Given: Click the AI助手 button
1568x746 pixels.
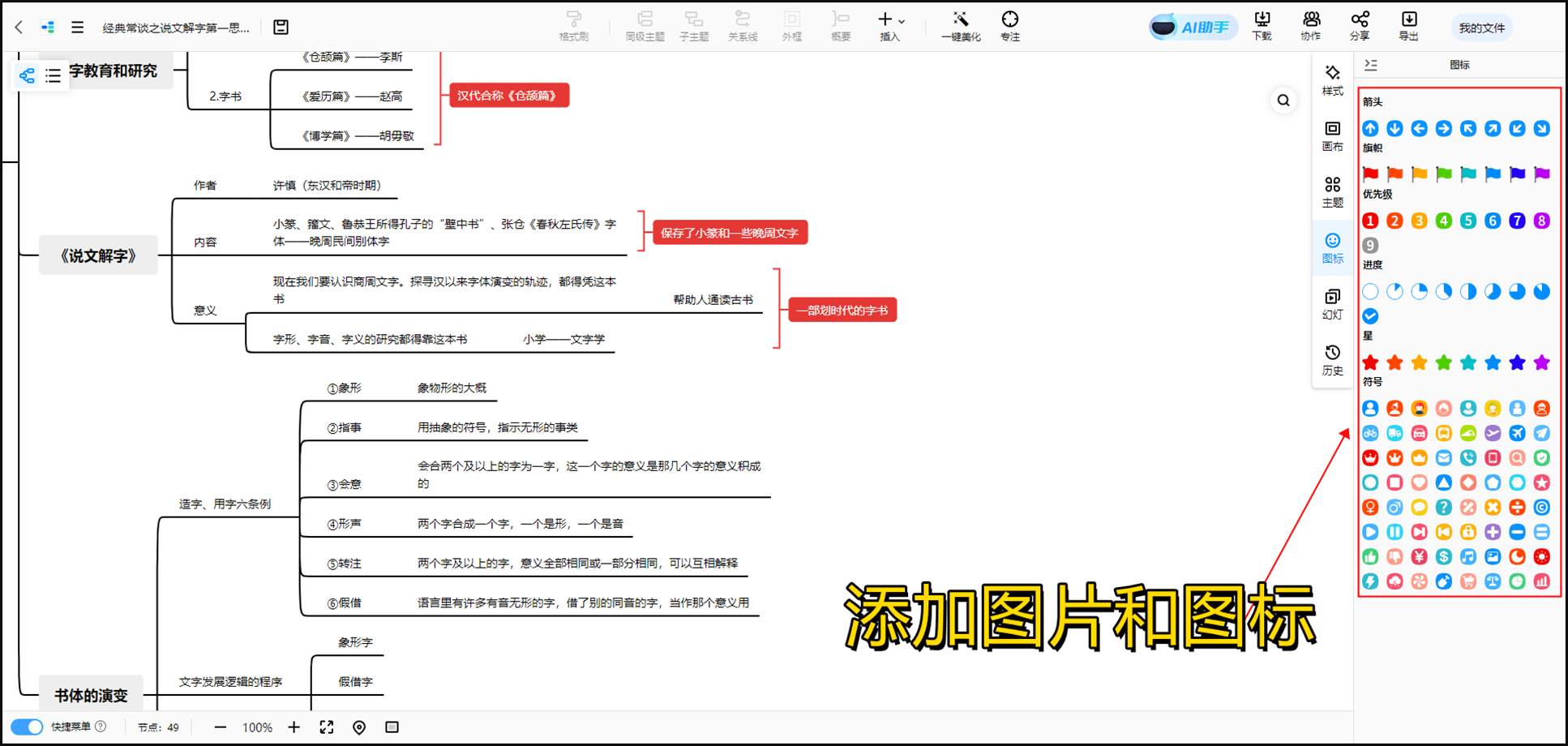Looking at the screenshot, I should 1192,28.
